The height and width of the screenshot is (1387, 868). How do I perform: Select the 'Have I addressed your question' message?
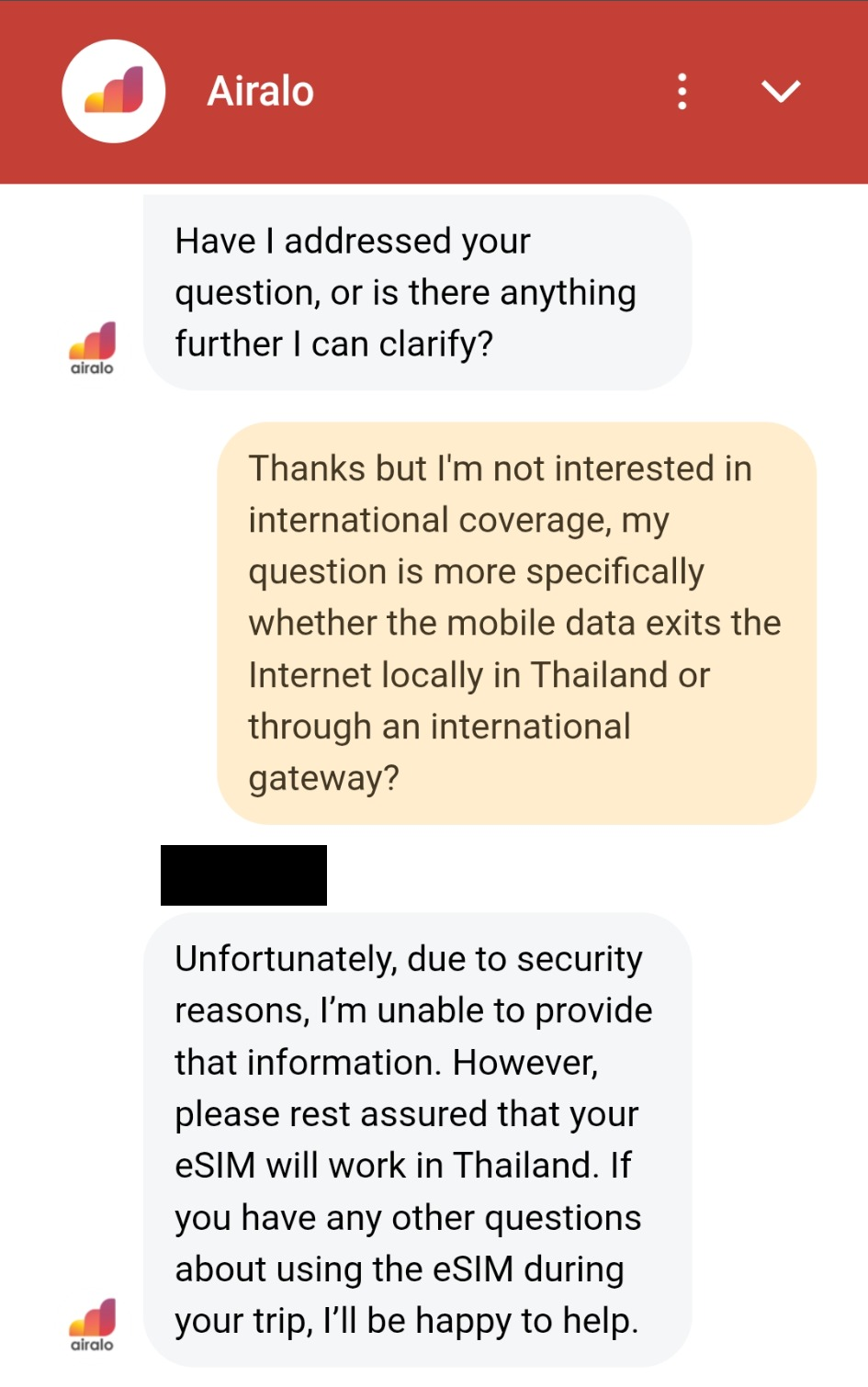click(x=417, y=292)
